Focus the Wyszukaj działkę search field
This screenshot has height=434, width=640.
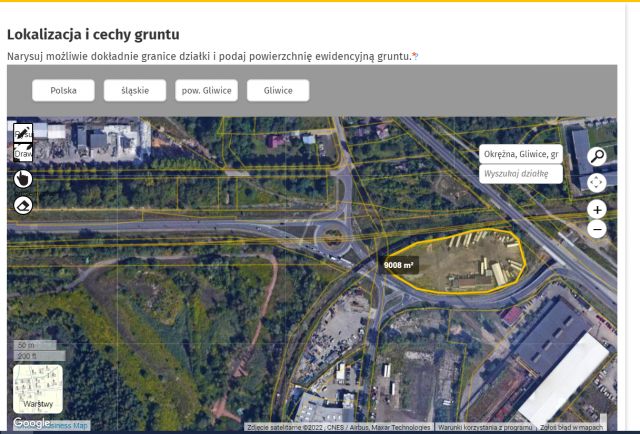521,174
